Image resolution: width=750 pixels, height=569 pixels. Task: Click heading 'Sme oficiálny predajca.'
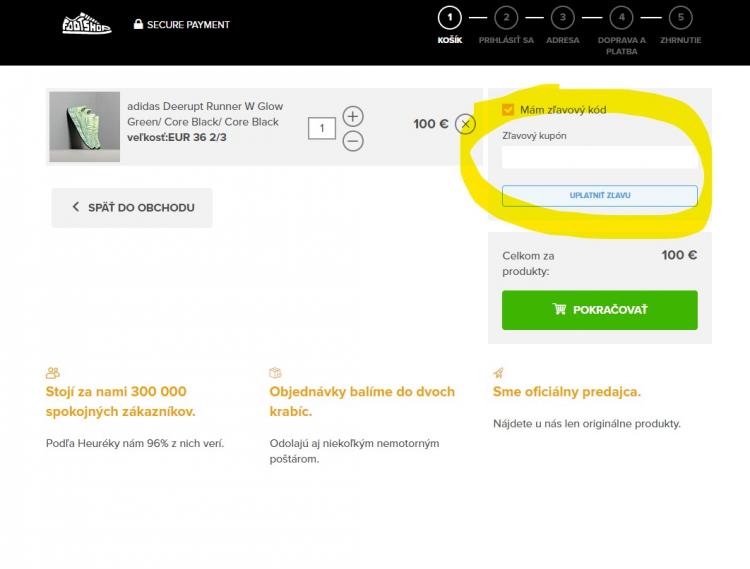pyautogui.click(x=567, y=392)
